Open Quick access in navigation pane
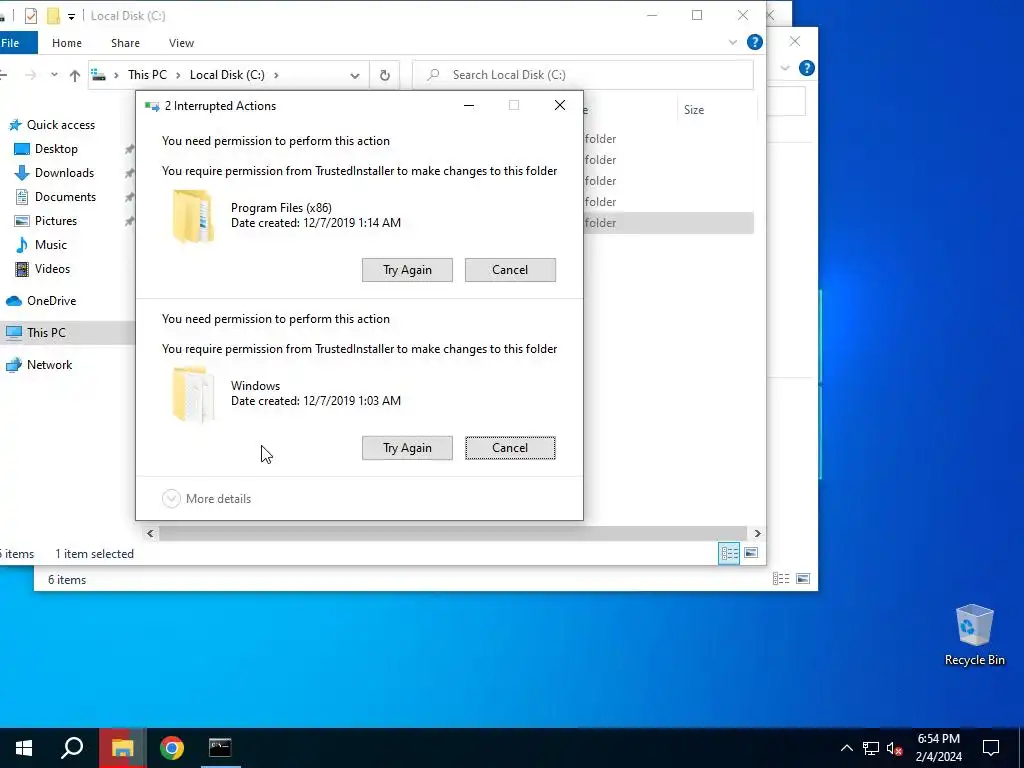 (52, 125)
